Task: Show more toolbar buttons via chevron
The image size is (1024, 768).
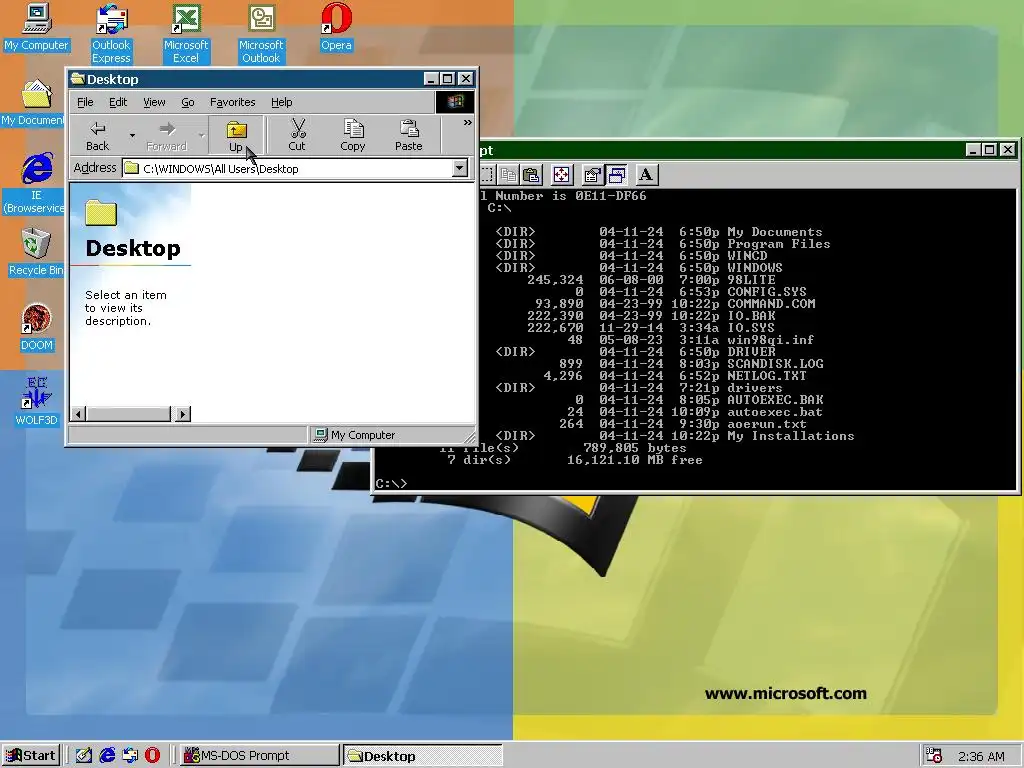Action: click(468, 123)
